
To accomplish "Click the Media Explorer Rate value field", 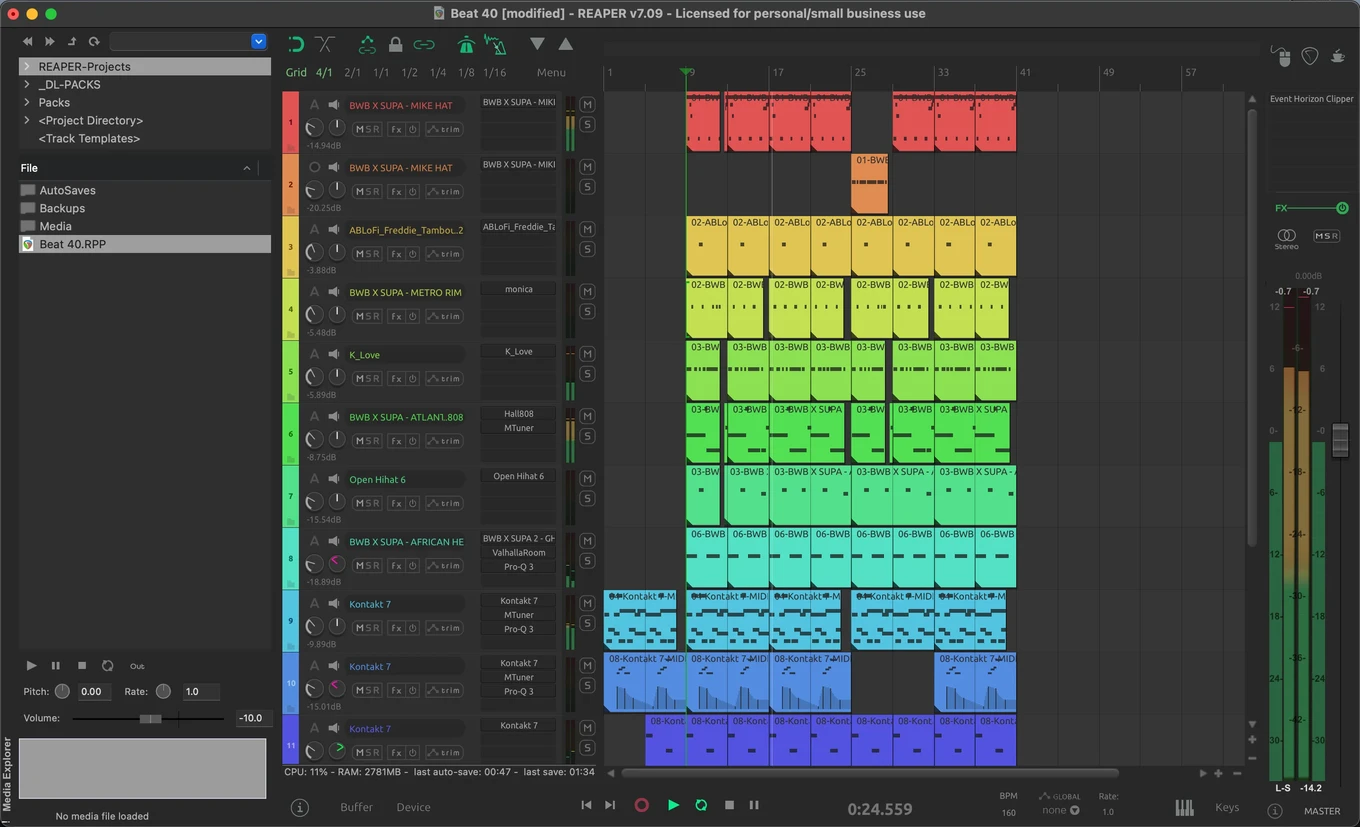I will [x=201, y=691].
